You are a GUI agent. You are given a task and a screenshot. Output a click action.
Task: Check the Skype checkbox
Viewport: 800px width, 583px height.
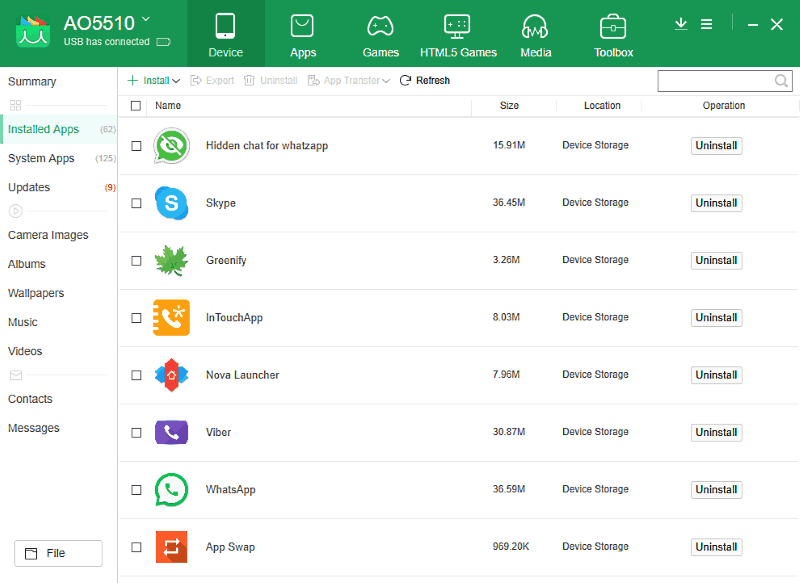(136, 203)
